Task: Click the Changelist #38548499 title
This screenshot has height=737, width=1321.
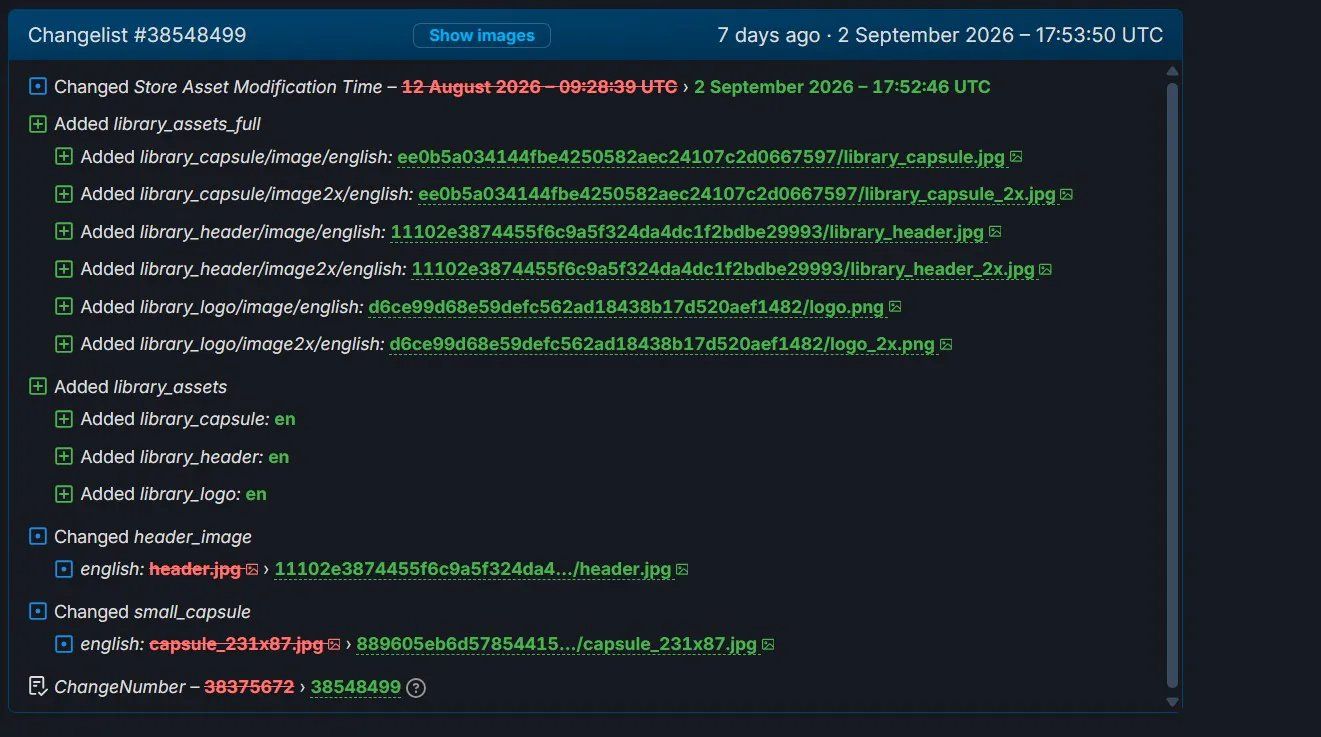Action: pos(137,35)
